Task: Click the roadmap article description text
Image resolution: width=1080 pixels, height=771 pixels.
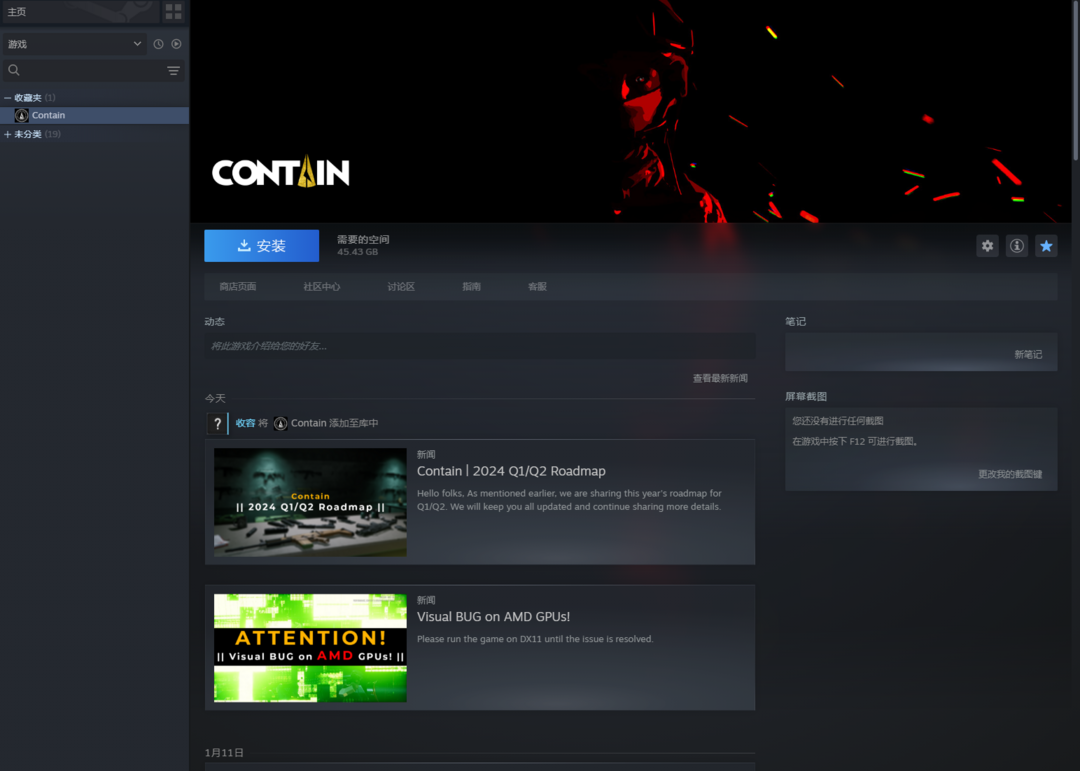Action: click(570, 500)
